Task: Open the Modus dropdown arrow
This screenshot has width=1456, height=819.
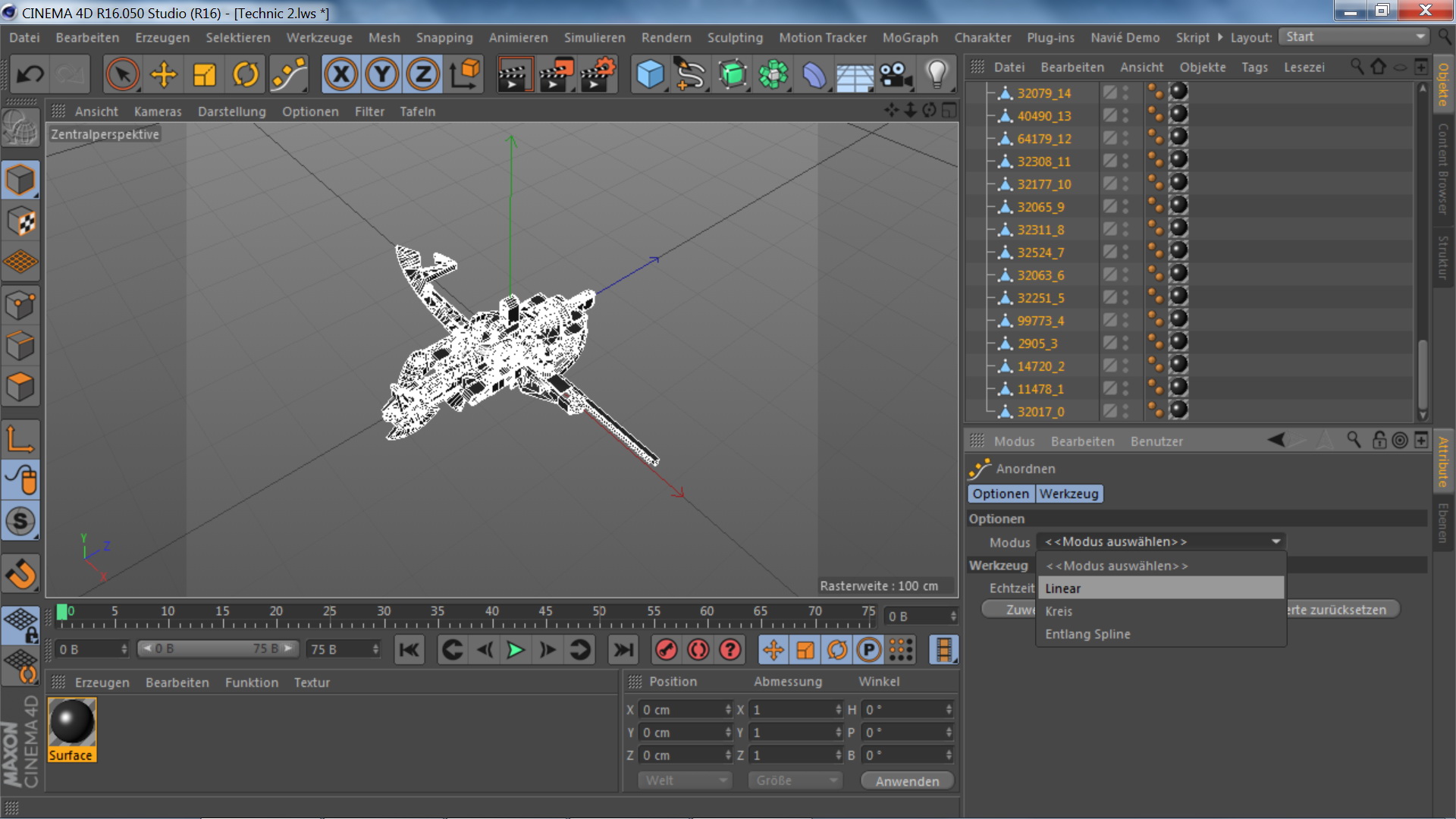Action: tap(1276, 541)
